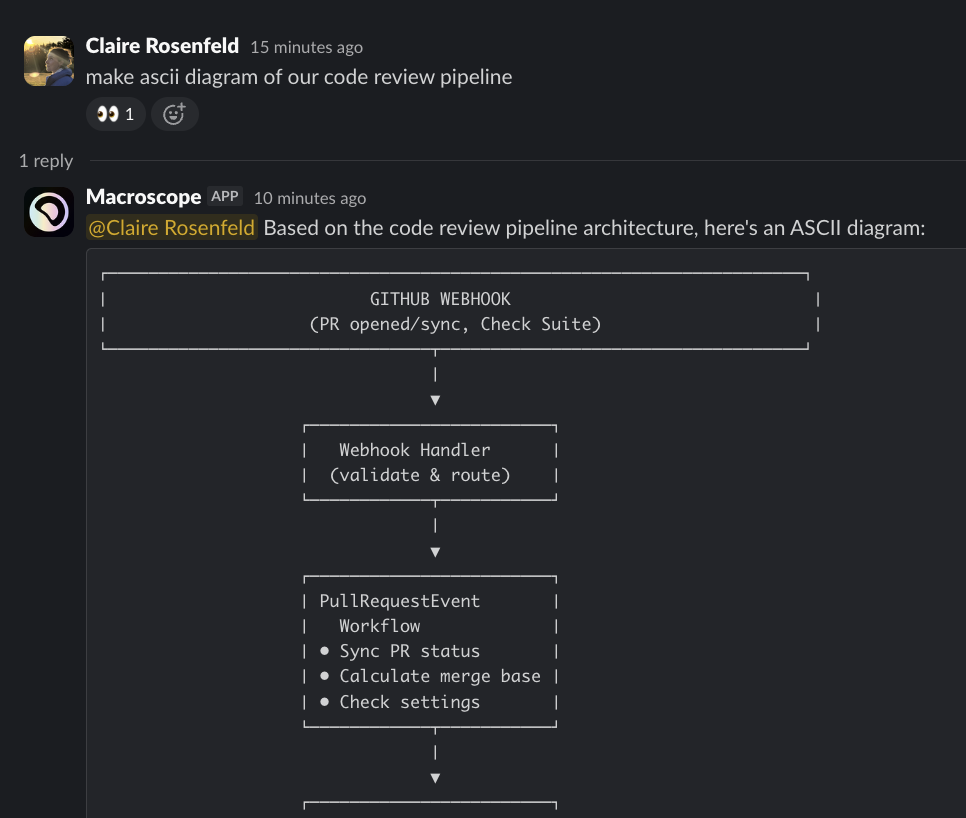Open permalink via the 10 minutes ago timestamp
966x818 pixels.
click(311, 198)
